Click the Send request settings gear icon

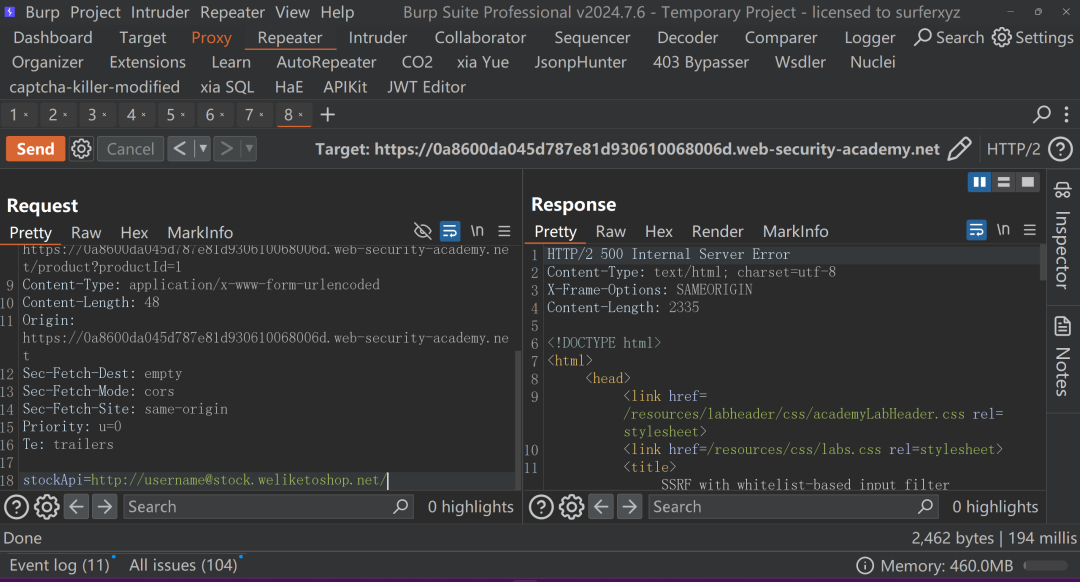[81, 149]
